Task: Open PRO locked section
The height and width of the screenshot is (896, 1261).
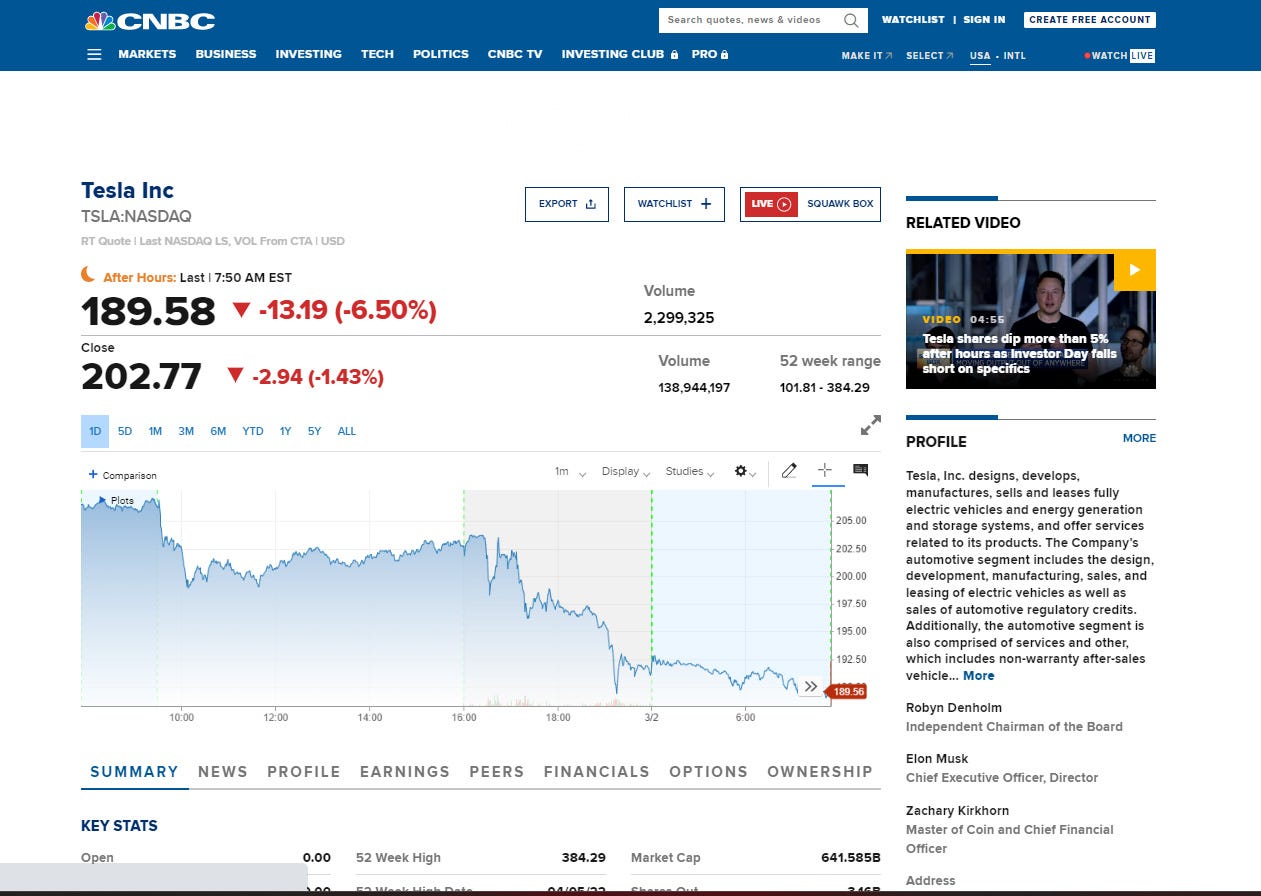Action: coord(710,54)
